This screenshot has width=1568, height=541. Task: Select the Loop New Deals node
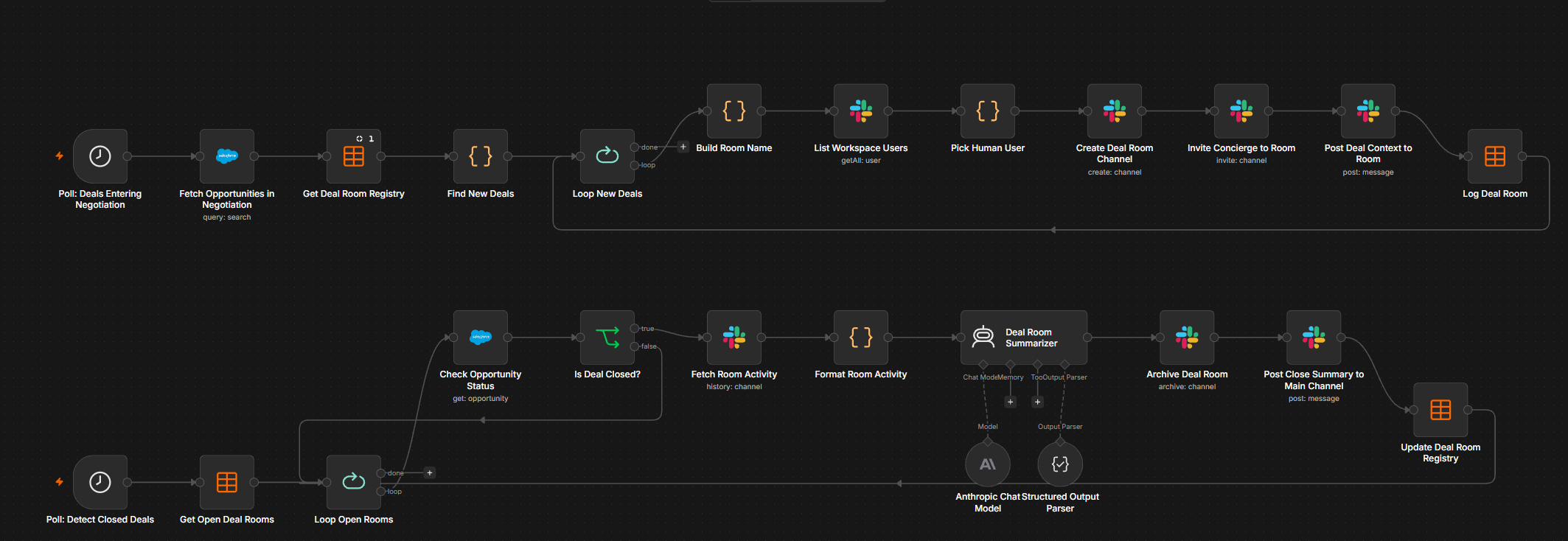[607, 156]
